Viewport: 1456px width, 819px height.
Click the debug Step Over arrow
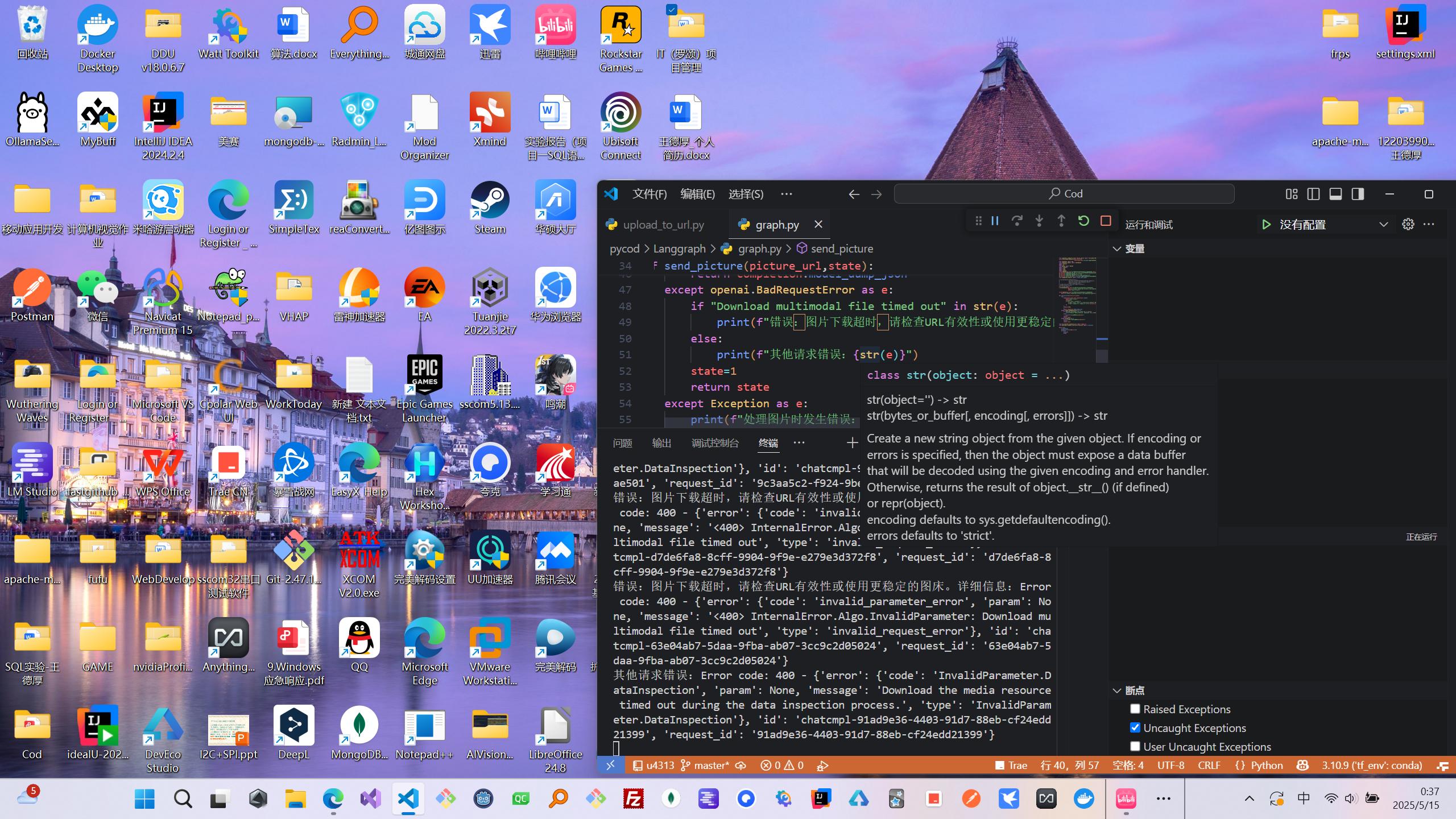(x=1017, y=221)
